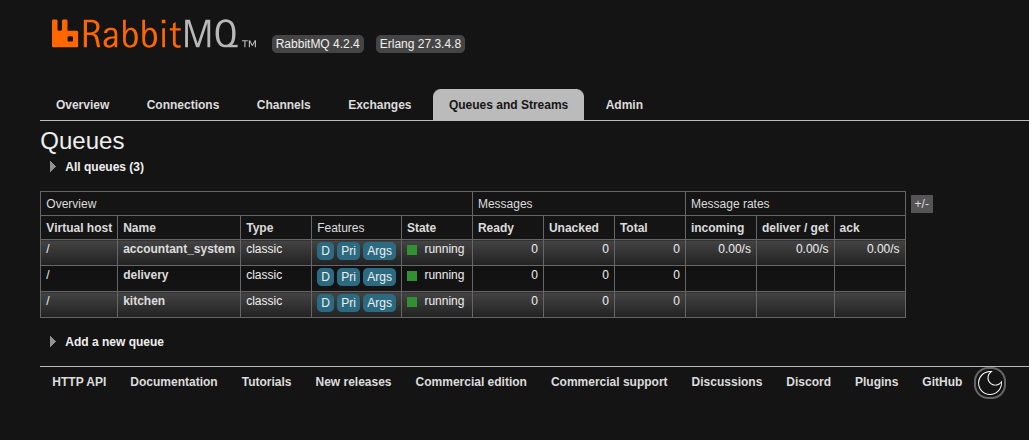This screenshot has width=1029, height=440.
Task: Click the +/- column selector button
Action: point(921,204)
